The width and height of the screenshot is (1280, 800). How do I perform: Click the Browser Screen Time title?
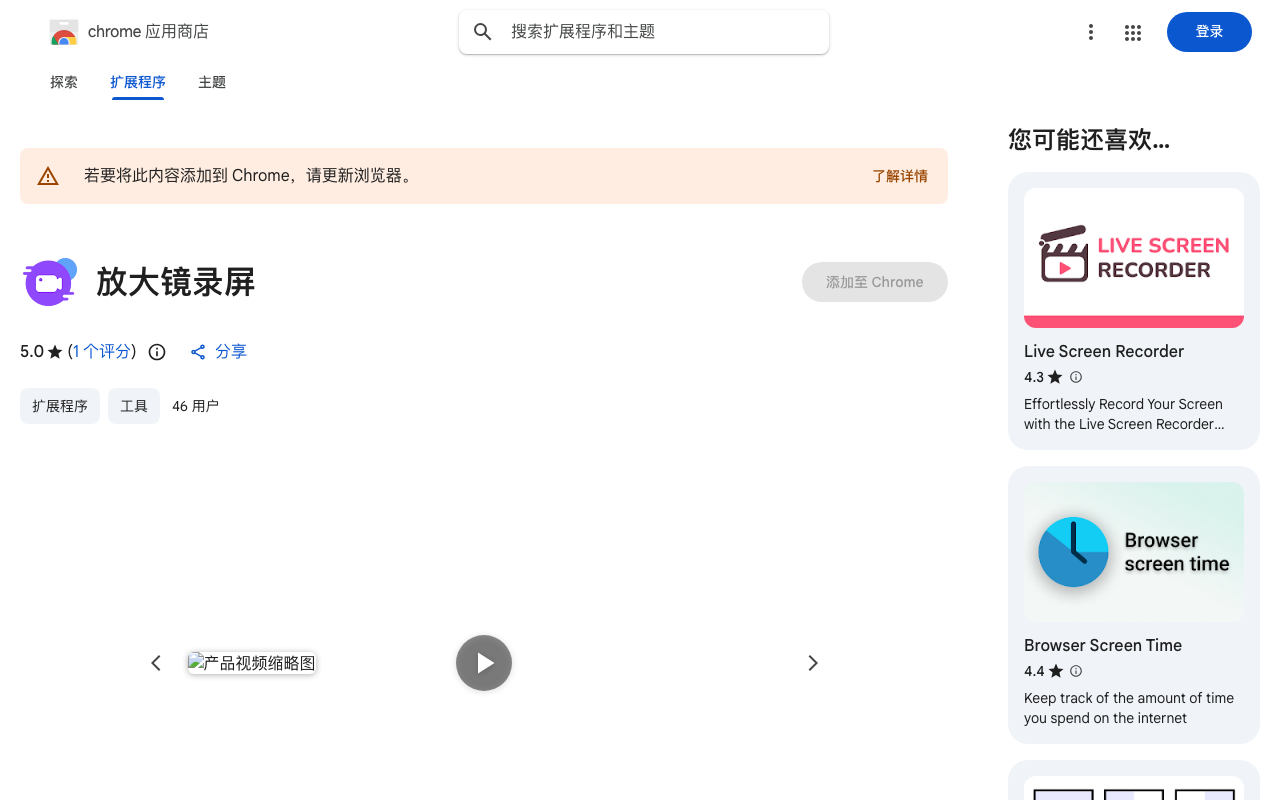[1103, 645]
